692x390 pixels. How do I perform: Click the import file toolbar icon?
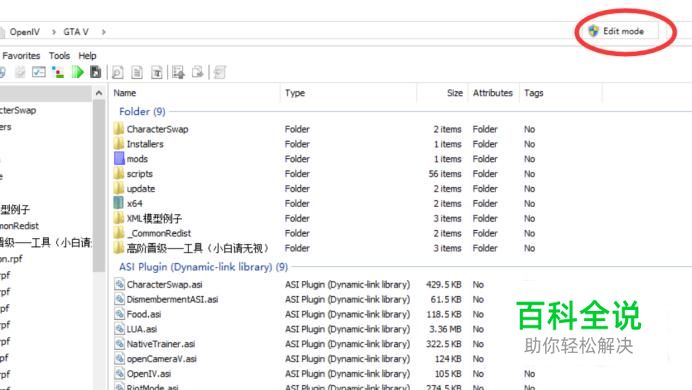[178, 72]
